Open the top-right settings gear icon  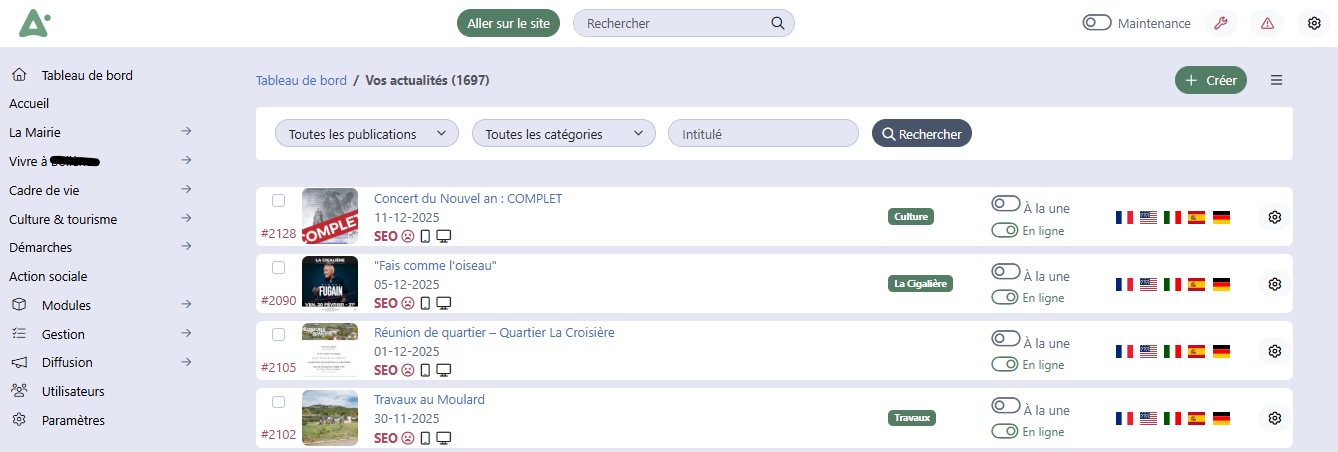click(x=1315, y=23)
